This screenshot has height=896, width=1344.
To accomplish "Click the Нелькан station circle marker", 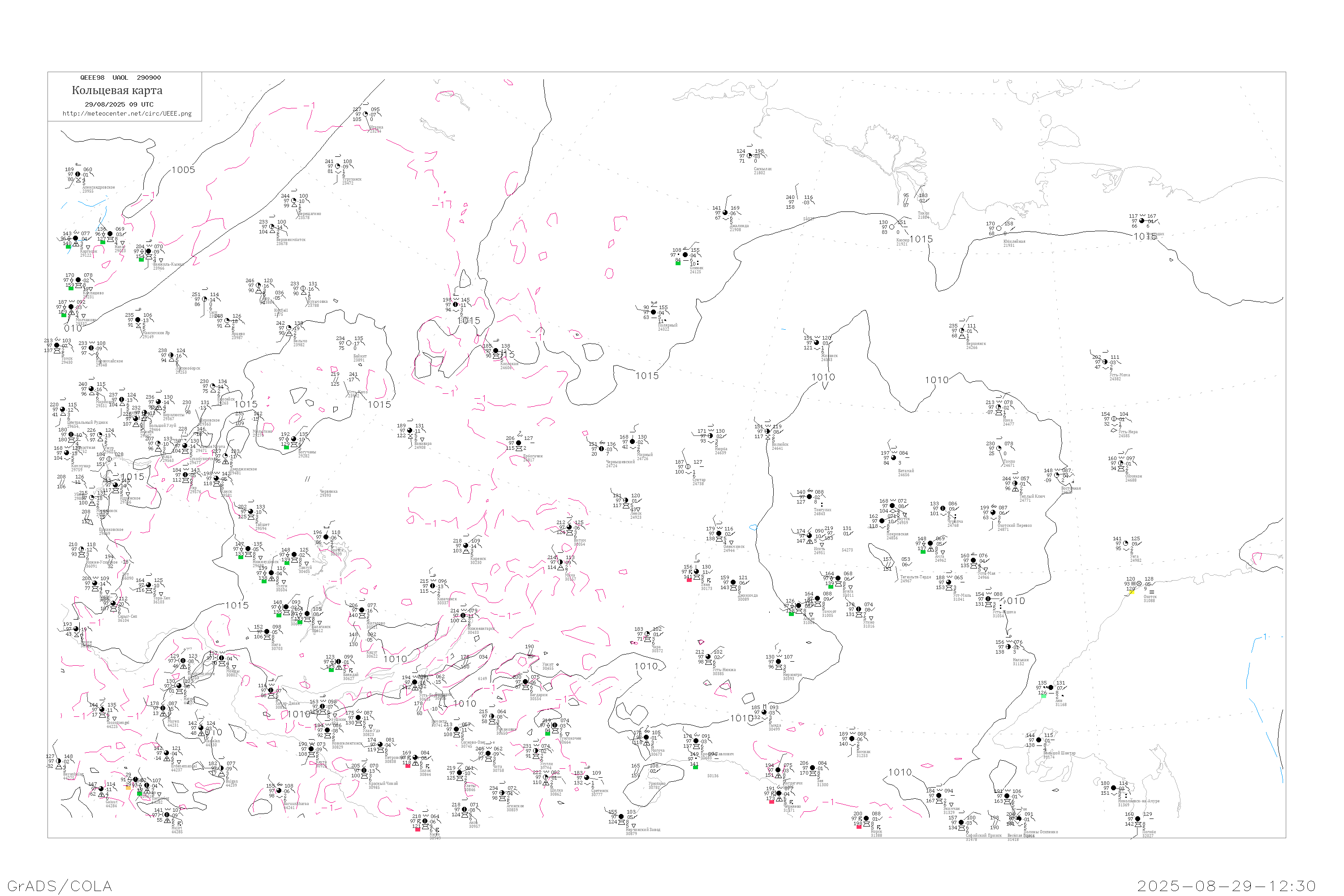I will (1008, 647).
